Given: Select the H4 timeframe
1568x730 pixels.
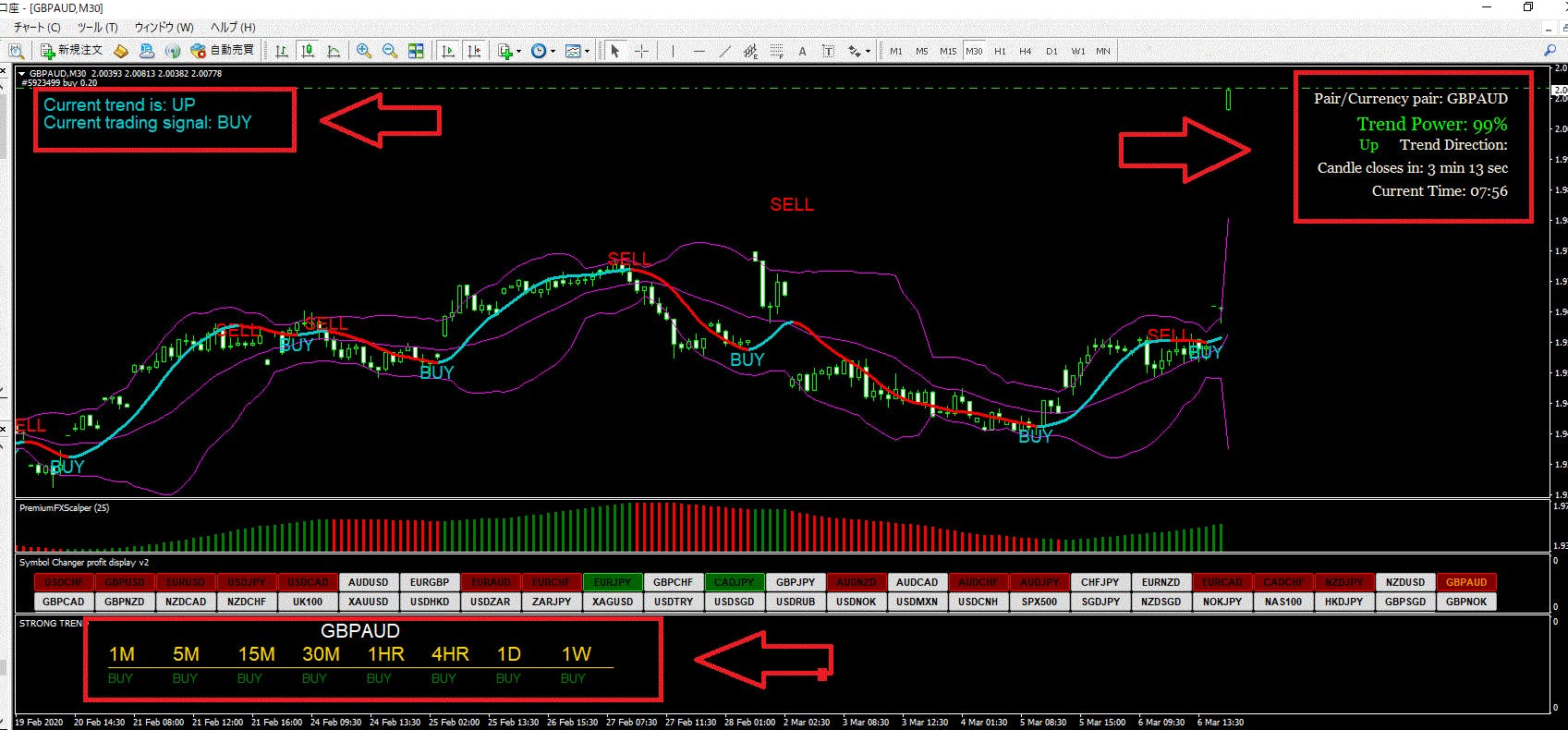Looking at the screenshot, I should pos(1025,51).
